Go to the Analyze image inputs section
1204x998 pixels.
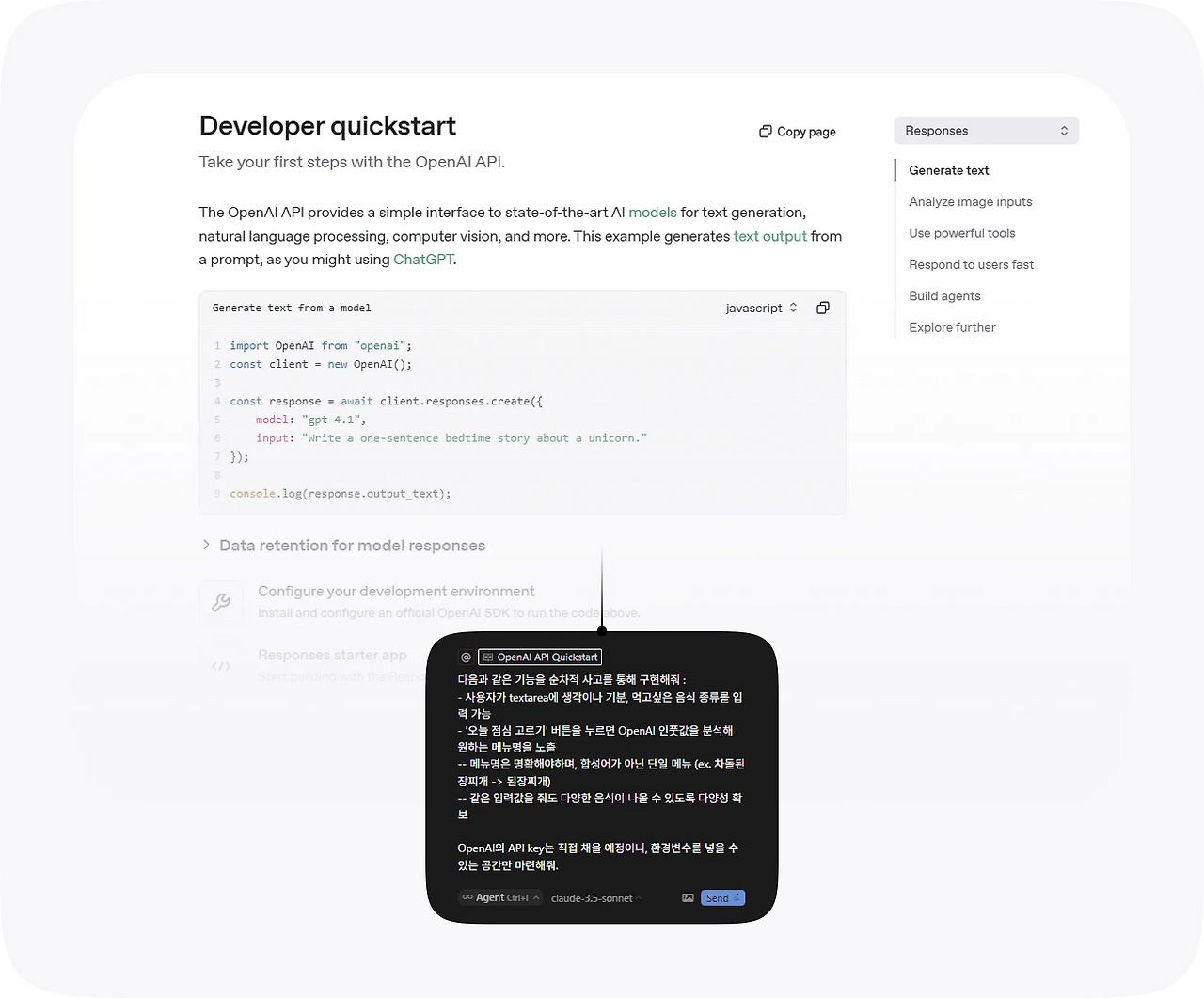(971, 201)
